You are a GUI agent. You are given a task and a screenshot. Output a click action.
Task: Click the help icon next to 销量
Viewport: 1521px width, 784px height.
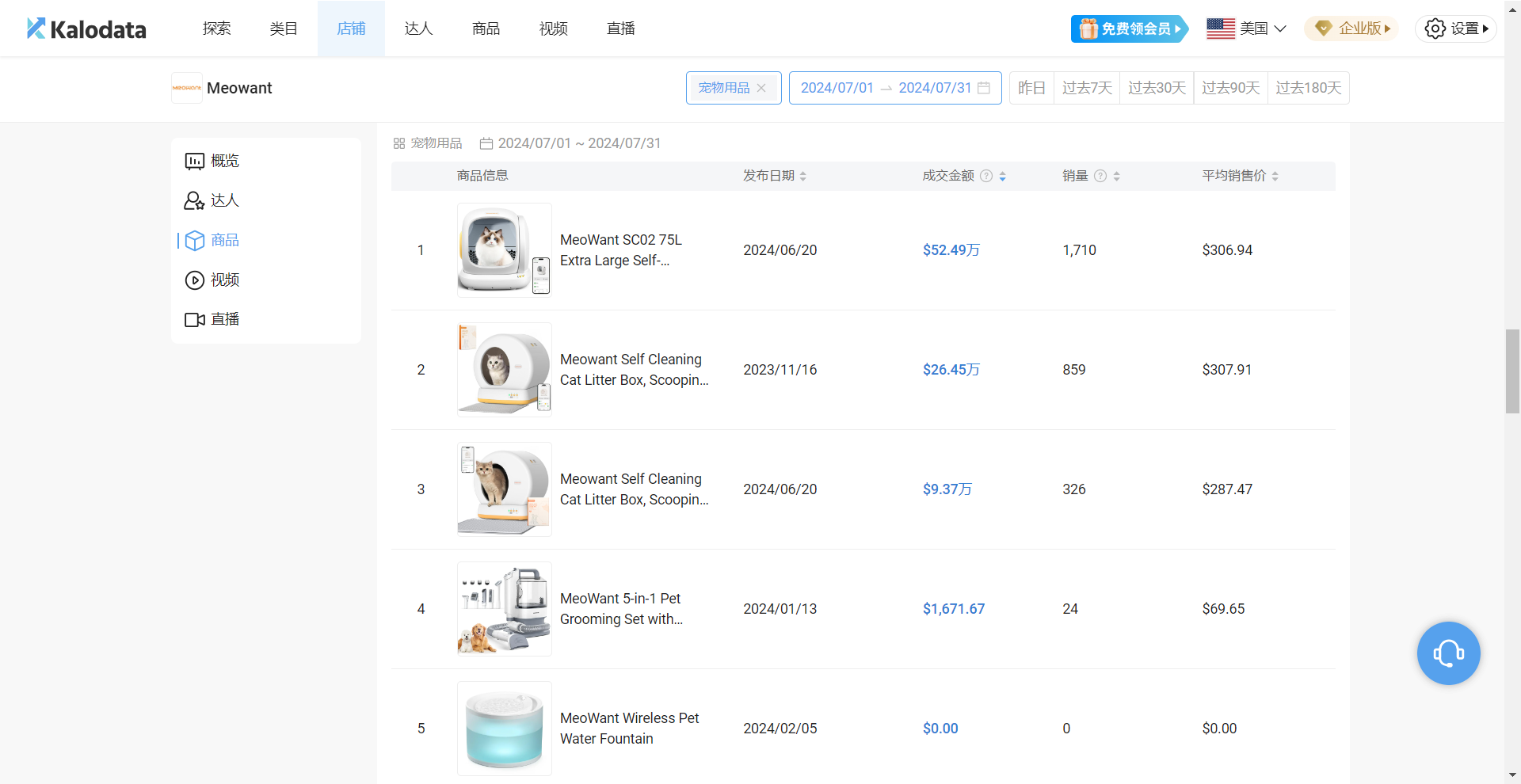coord(1100,176)
